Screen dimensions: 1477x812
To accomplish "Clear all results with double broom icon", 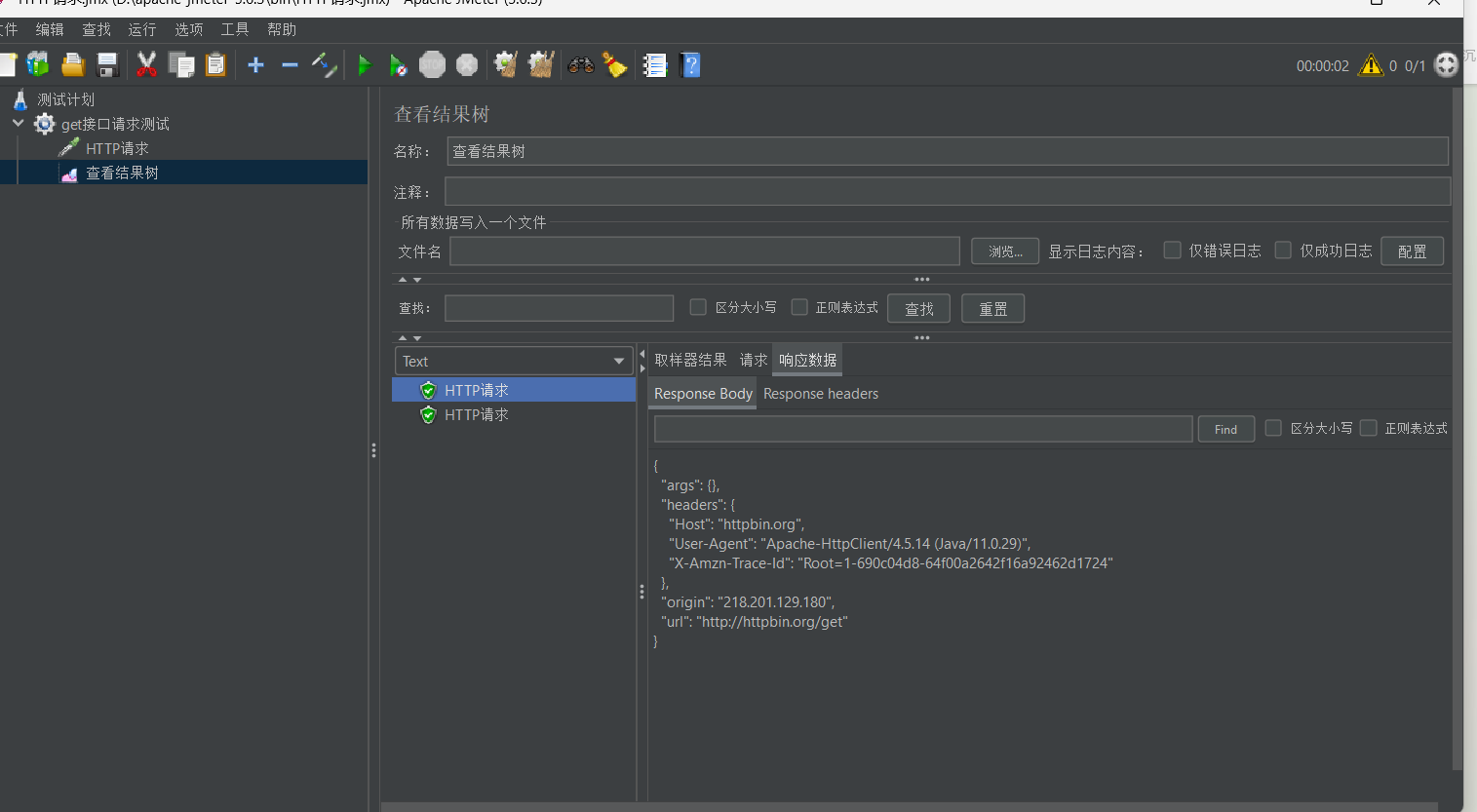I will tap(541, 65).
